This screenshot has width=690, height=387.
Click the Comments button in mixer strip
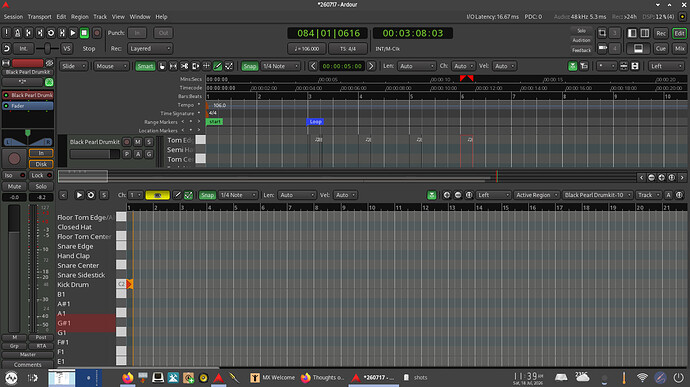coord(27,365)
